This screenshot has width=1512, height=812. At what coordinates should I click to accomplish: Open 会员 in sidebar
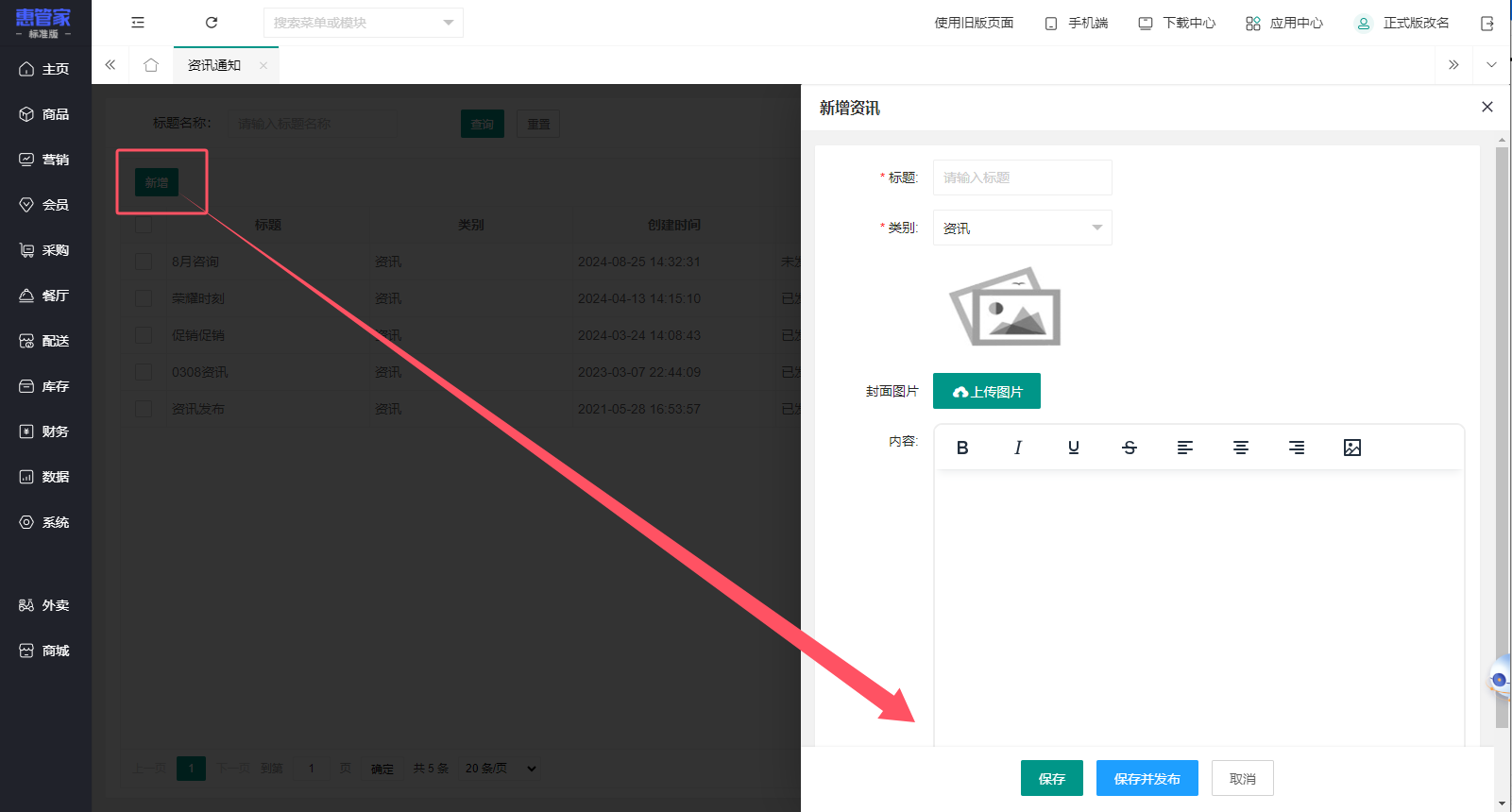click(45, 205)
